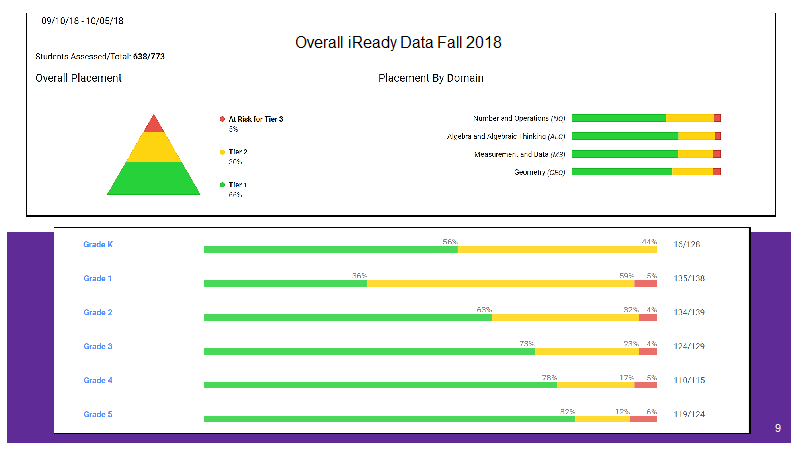Open the Grade K link
The width and height of the screenshot is (800, 450).
click(98, 244)
